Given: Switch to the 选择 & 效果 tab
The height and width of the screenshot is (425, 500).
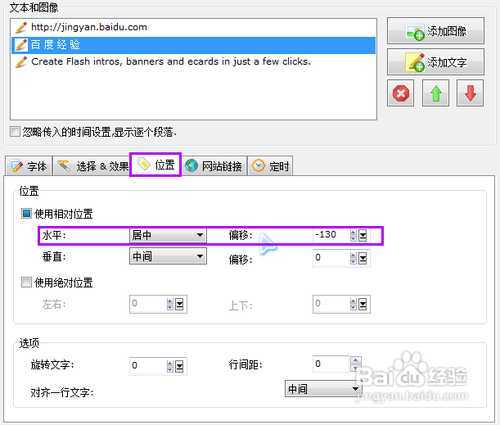Looking at the screenshot, I should click(x=91, y=166).
